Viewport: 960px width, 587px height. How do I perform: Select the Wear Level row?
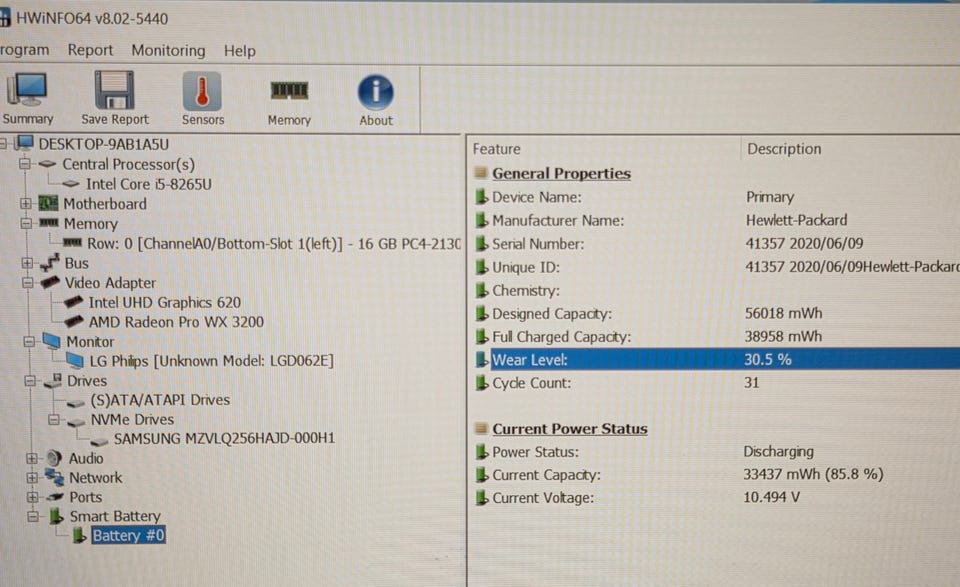717,359
